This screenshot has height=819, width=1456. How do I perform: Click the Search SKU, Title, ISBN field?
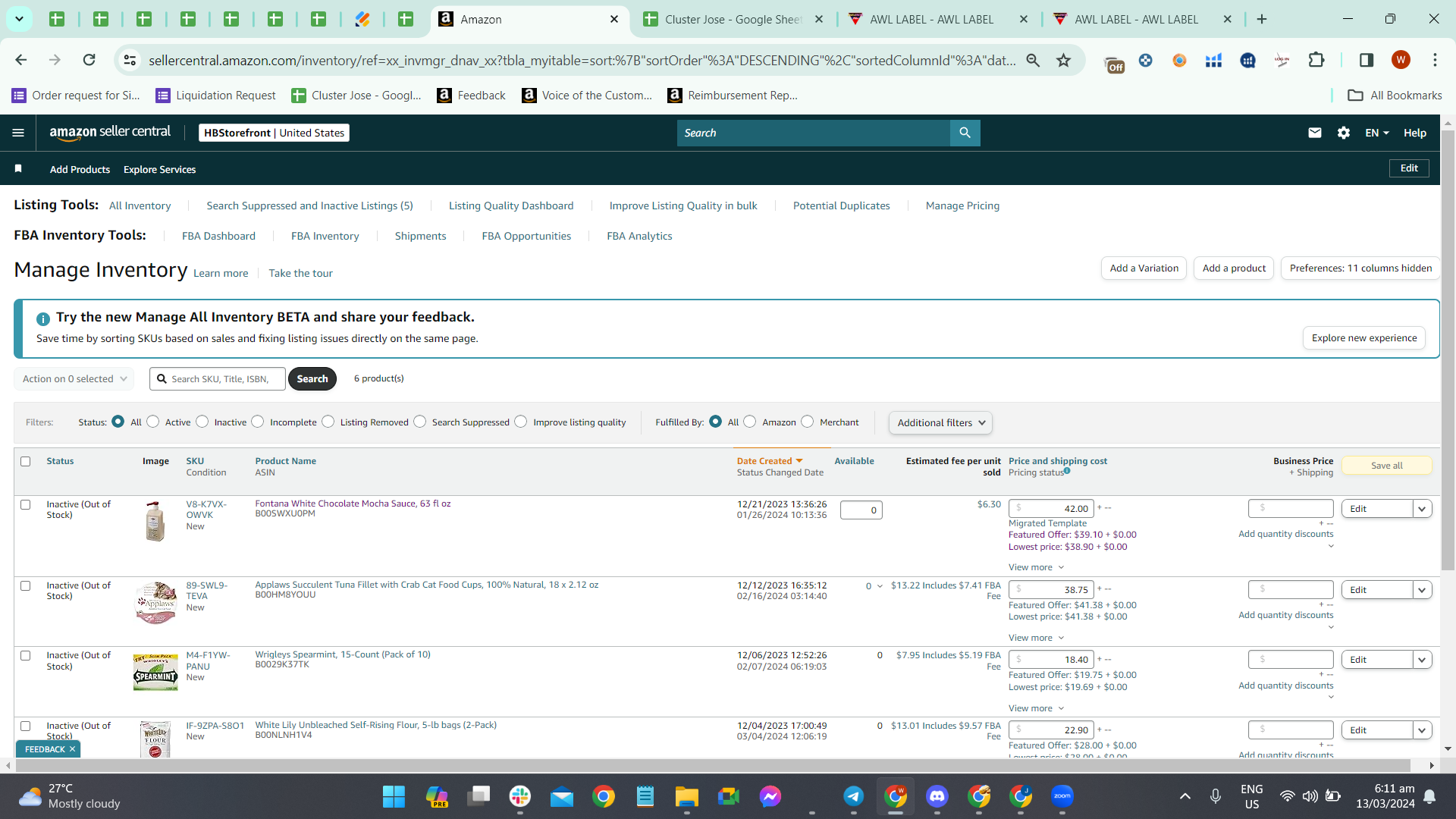218,378
